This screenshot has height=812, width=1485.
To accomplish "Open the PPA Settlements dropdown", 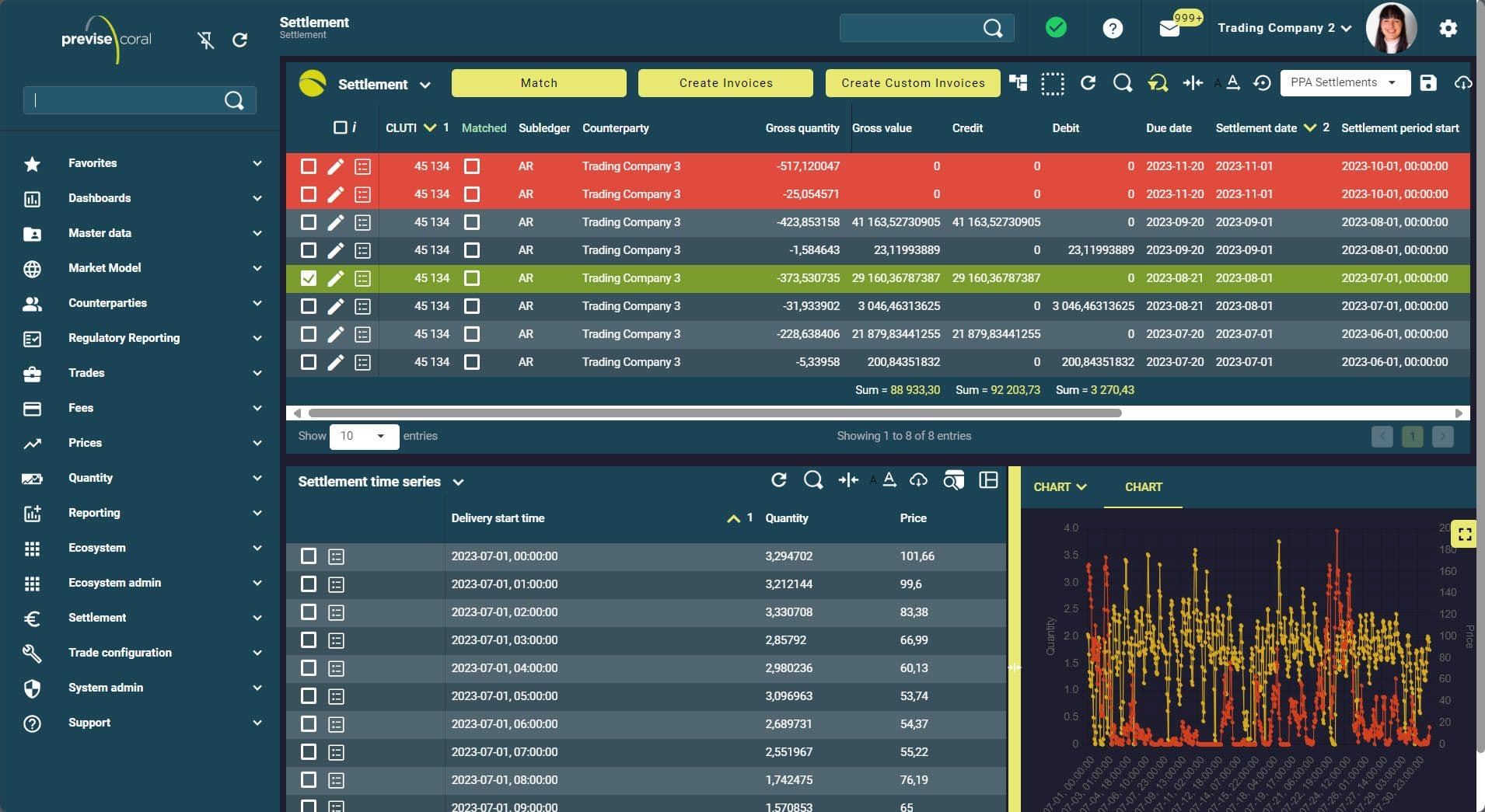I will point(1345,83).
